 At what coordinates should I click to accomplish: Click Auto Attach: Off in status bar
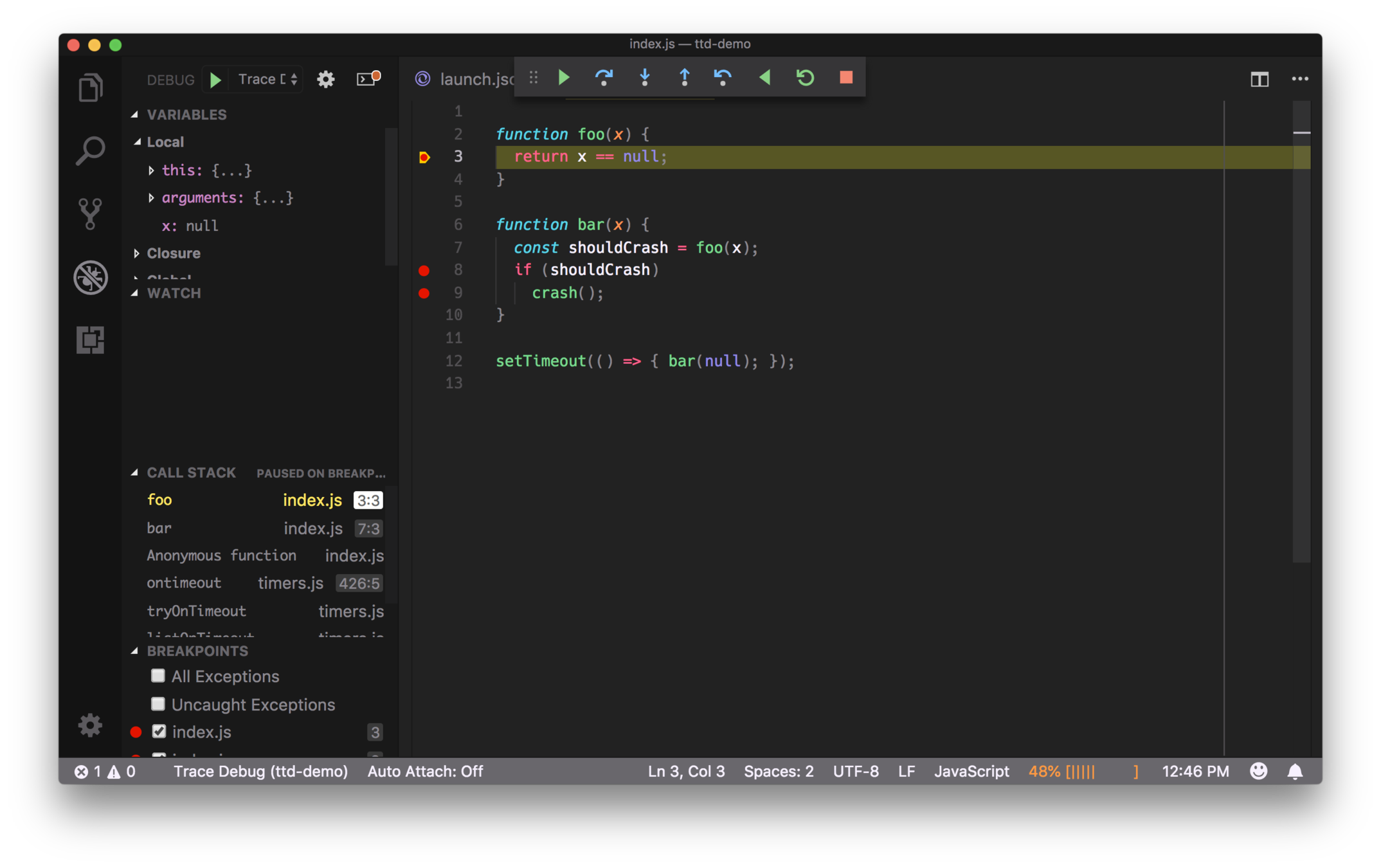tap(425, 771)
